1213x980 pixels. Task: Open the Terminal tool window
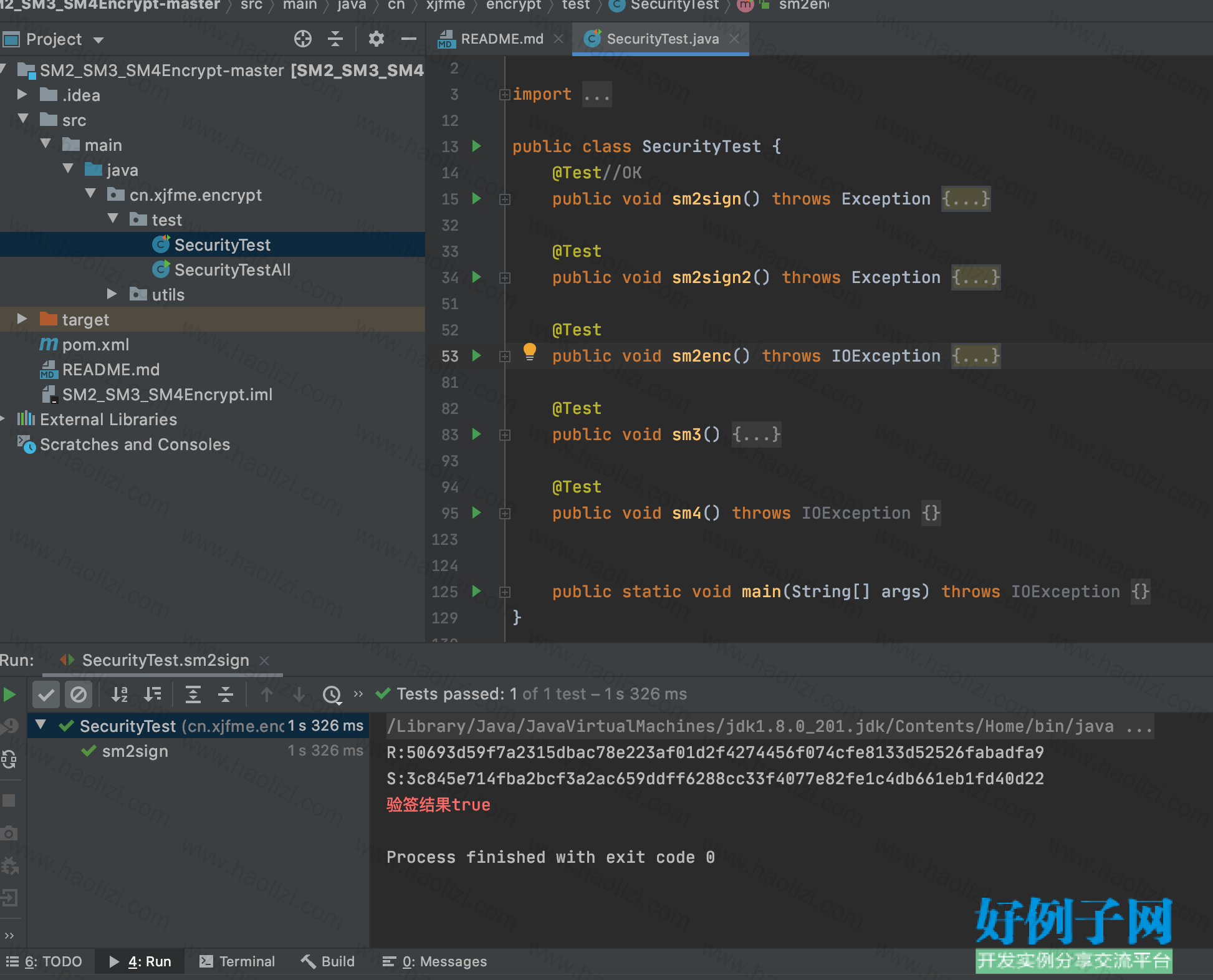237,961
